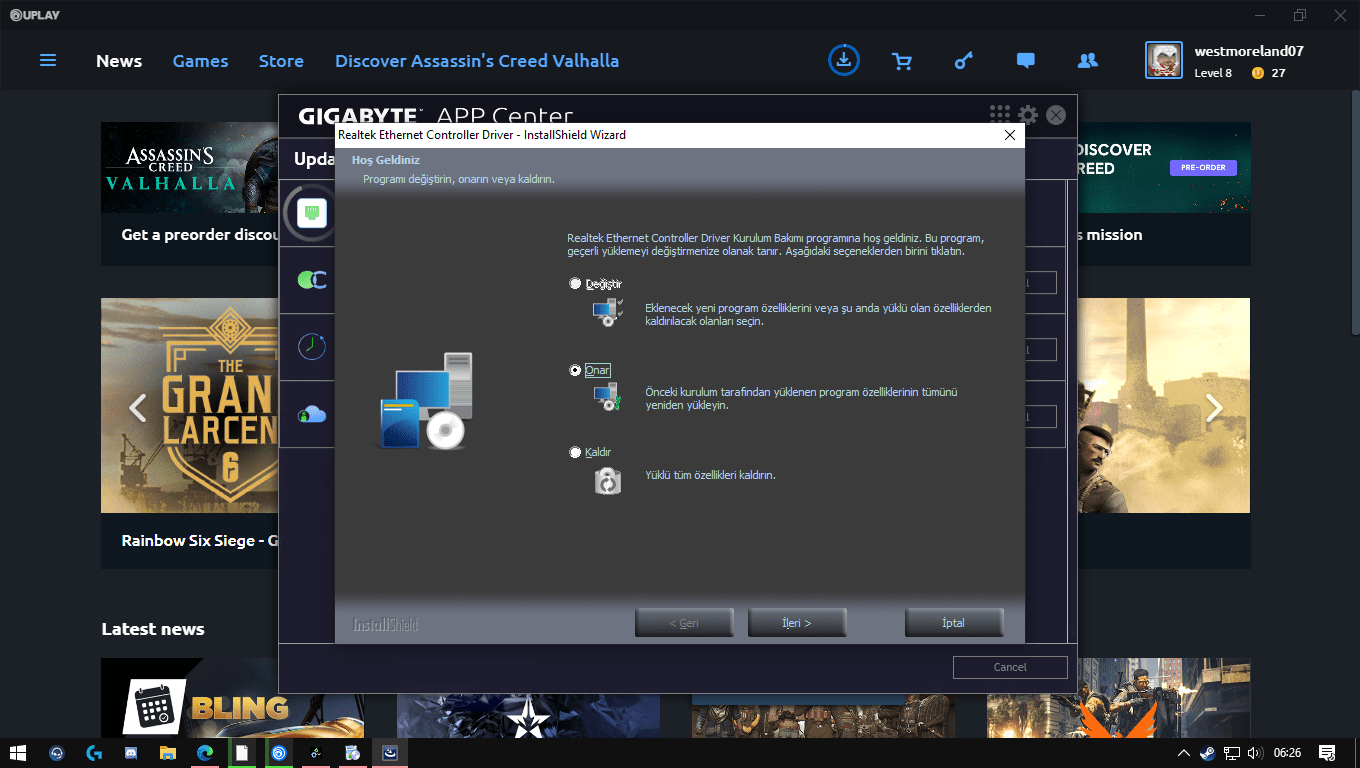Select the Kaldır radio option
Screen dimensions: 1360x768
(575, 452)
